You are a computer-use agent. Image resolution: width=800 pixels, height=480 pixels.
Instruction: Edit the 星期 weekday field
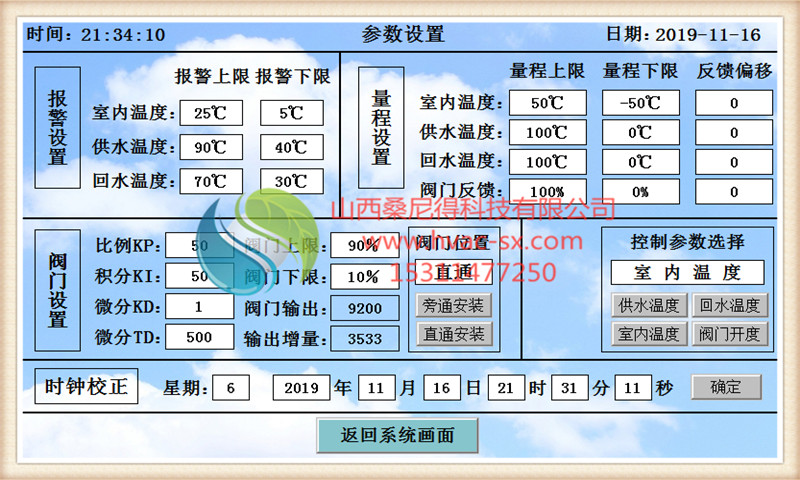231,388
